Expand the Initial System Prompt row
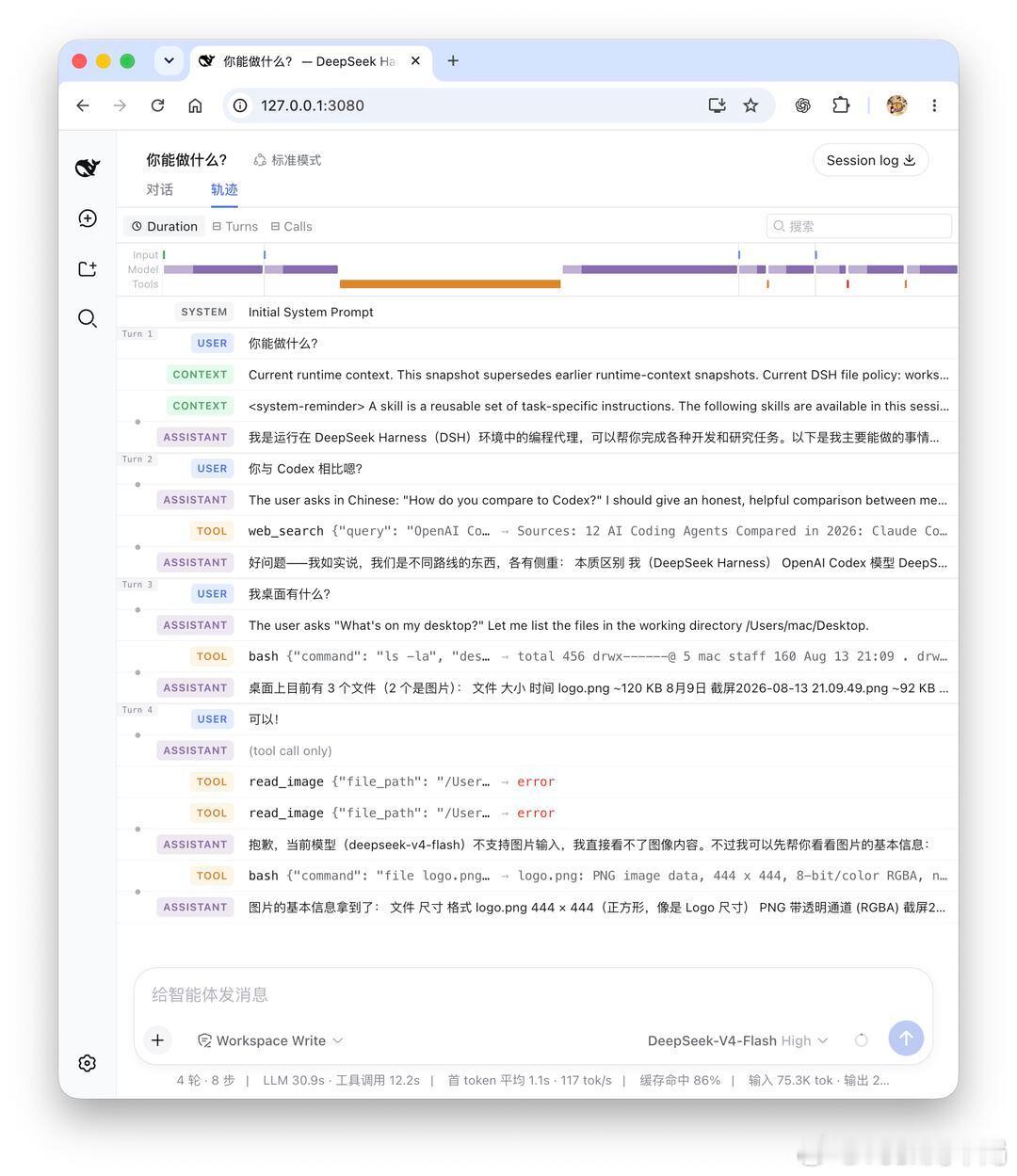 pyautogui.click(x=538, y=312)
